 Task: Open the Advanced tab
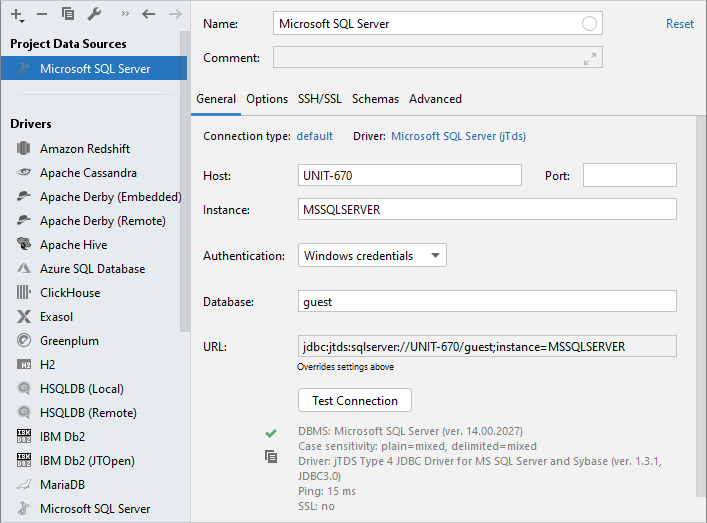435,99
